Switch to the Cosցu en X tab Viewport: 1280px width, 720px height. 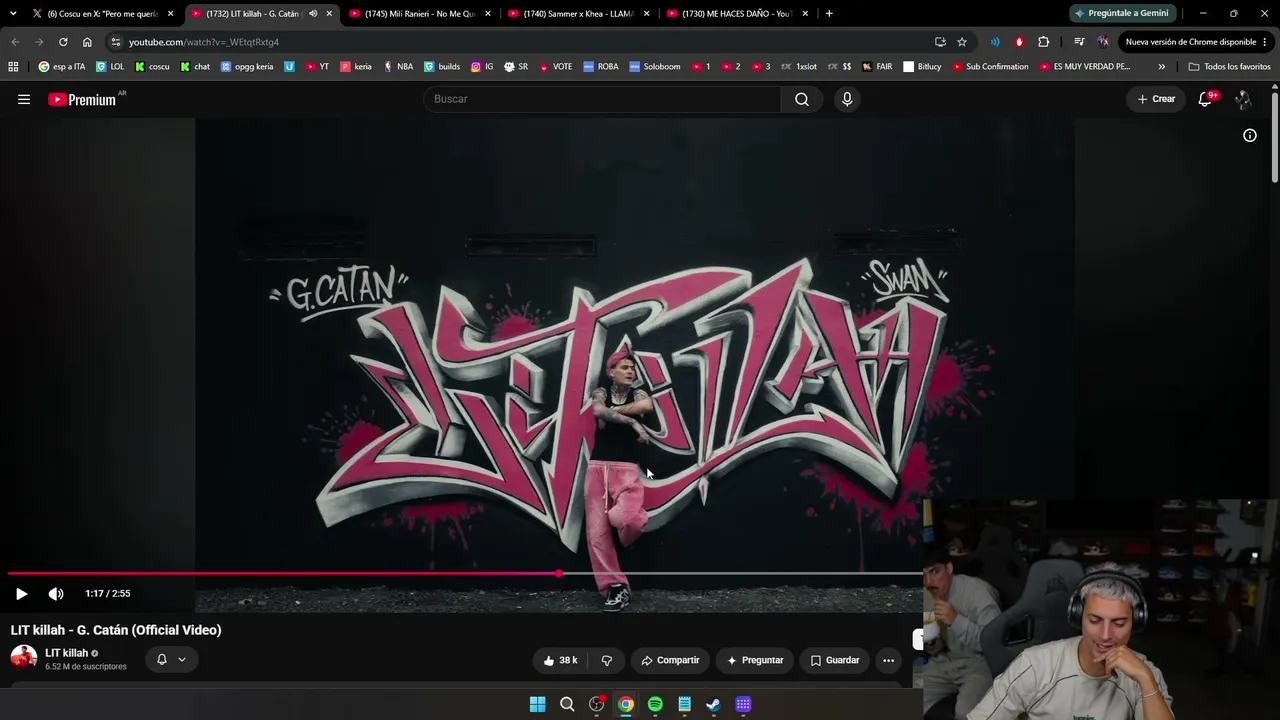(103, 14)
